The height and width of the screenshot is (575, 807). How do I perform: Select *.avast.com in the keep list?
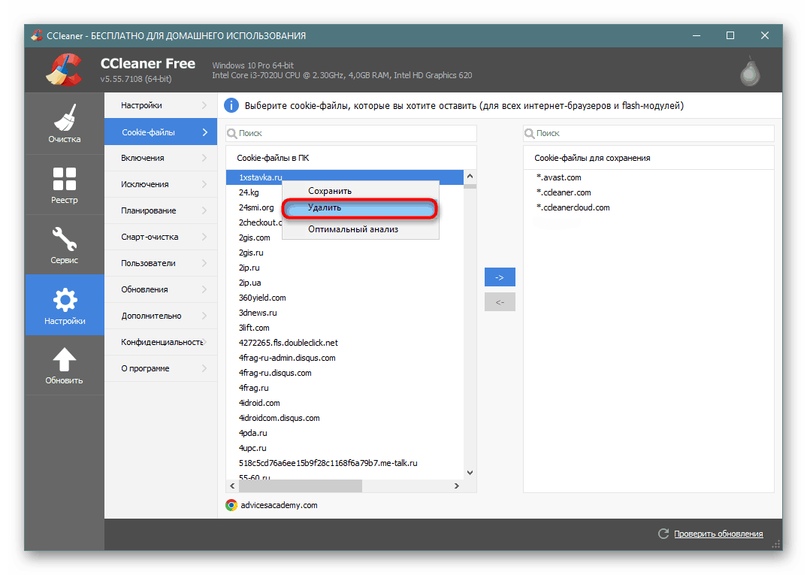pyautogui.click(x=558, y=178)
